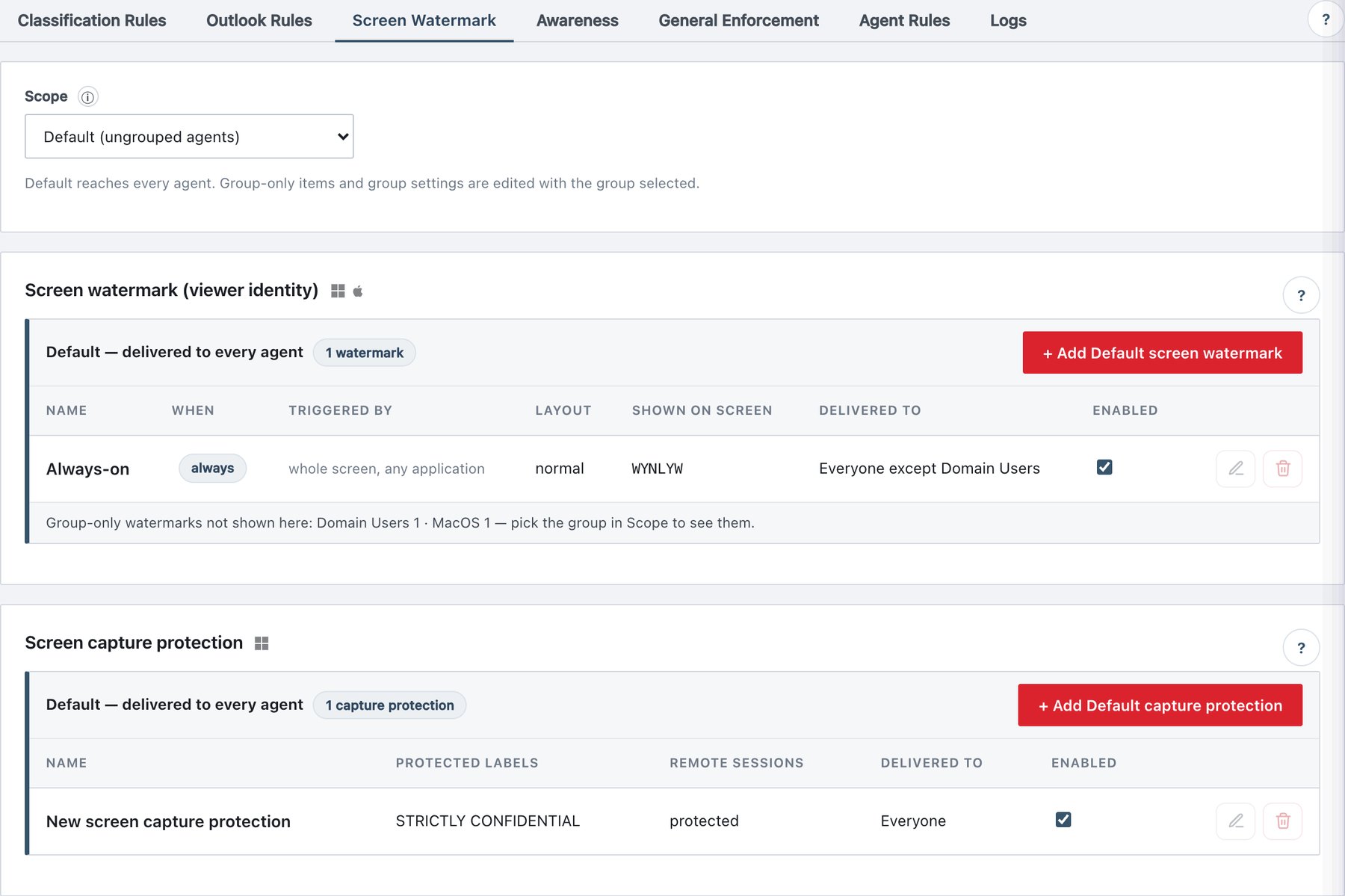The image size is (1345, 896).
Task: Toggle Enabled checkbox for Always-on watermark
Action: pos(1104,467)
